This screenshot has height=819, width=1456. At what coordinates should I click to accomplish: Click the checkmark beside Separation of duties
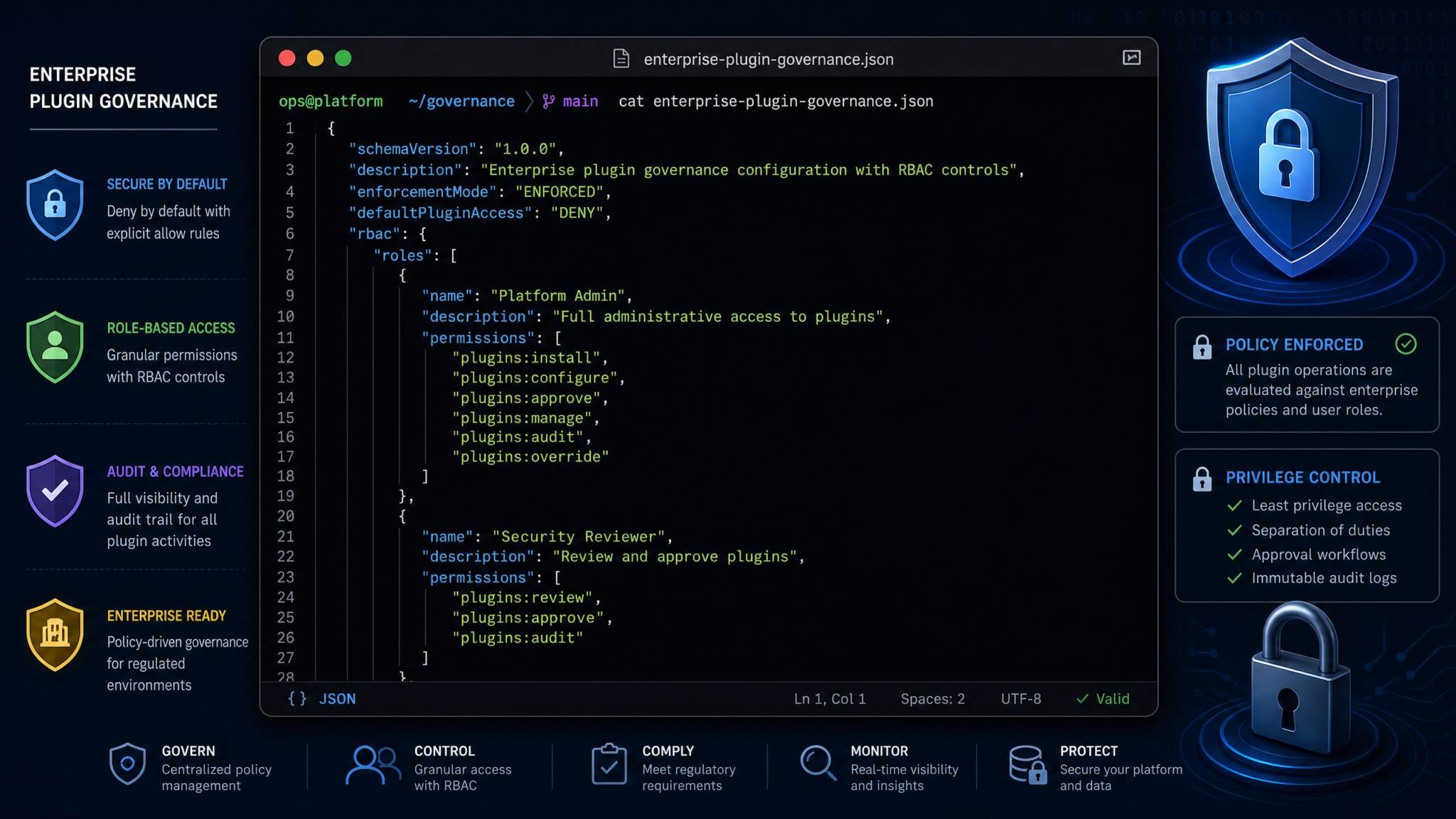click(x=1235, y=530)
